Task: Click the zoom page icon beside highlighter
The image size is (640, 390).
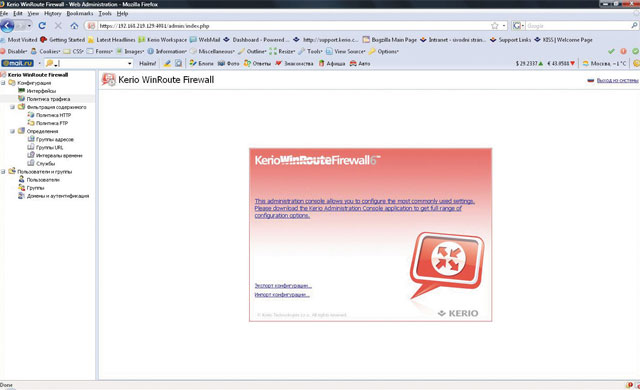Action: 178,63
